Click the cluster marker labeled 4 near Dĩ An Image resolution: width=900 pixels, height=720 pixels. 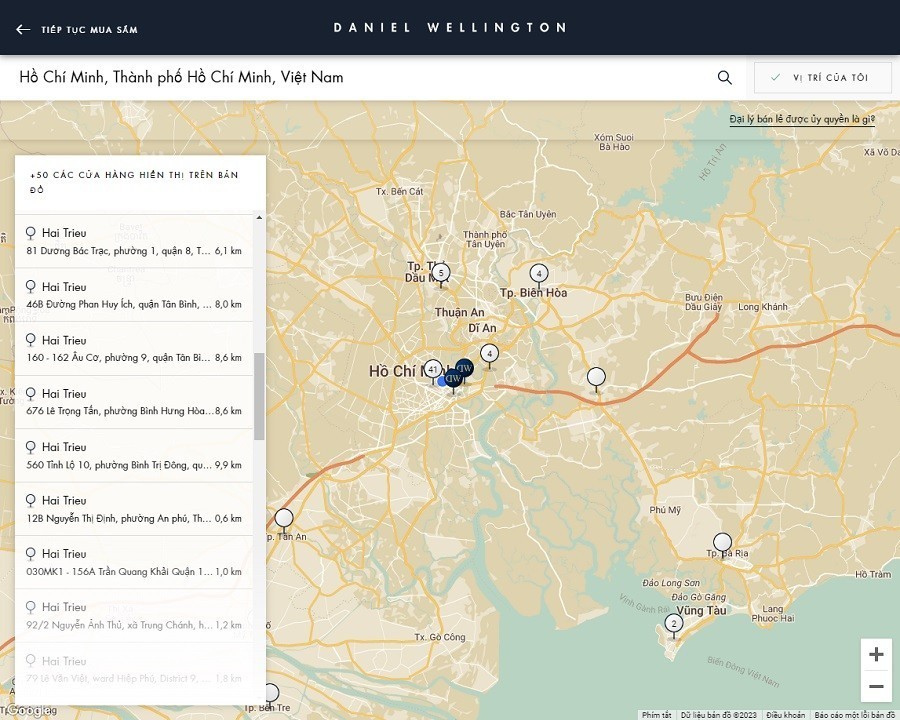click(x=489, y=354)
